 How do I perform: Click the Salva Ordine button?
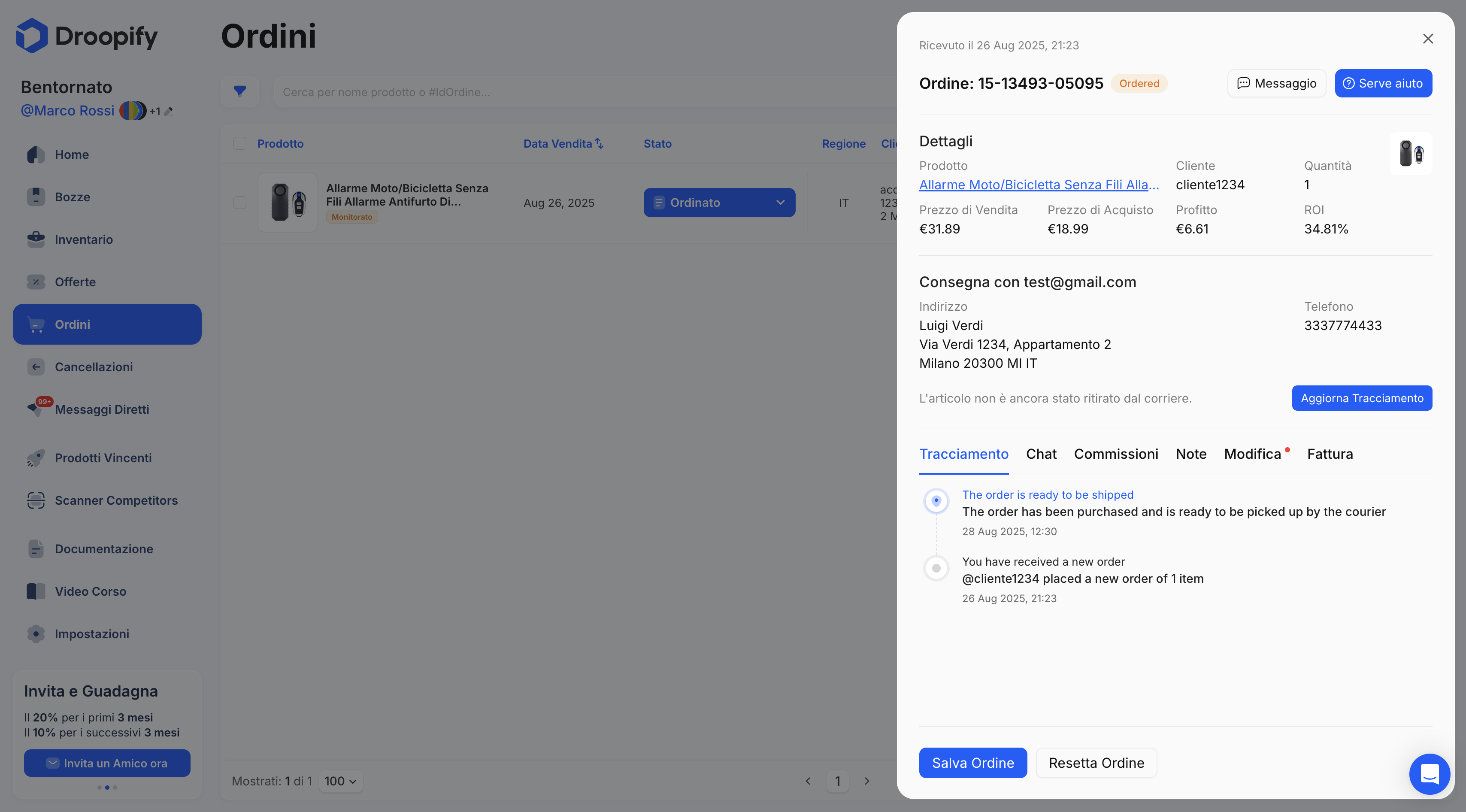tap(972, 763)
